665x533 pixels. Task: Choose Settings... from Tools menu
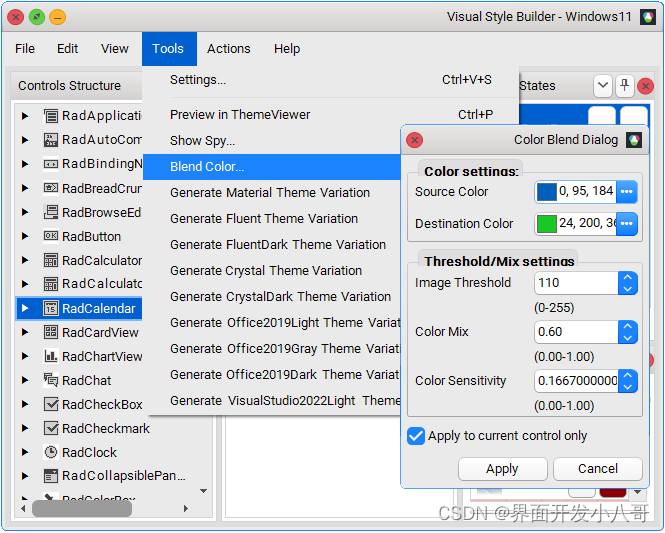tap(331, 80)
